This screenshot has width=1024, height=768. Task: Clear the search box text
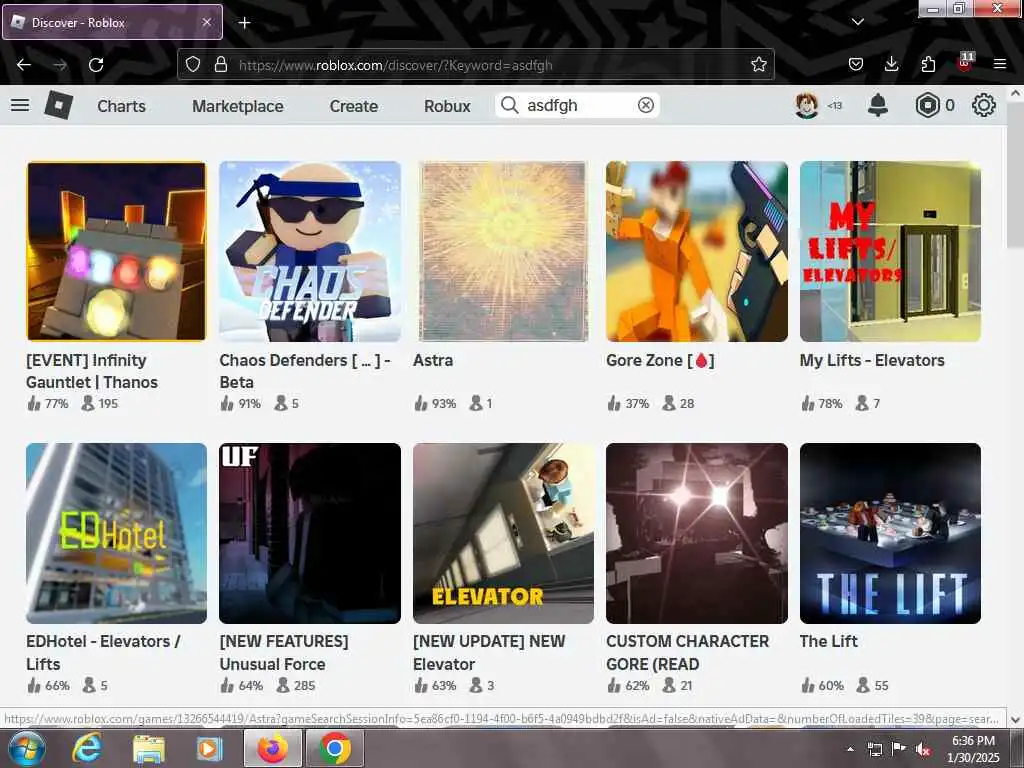(x=646, y=105)
